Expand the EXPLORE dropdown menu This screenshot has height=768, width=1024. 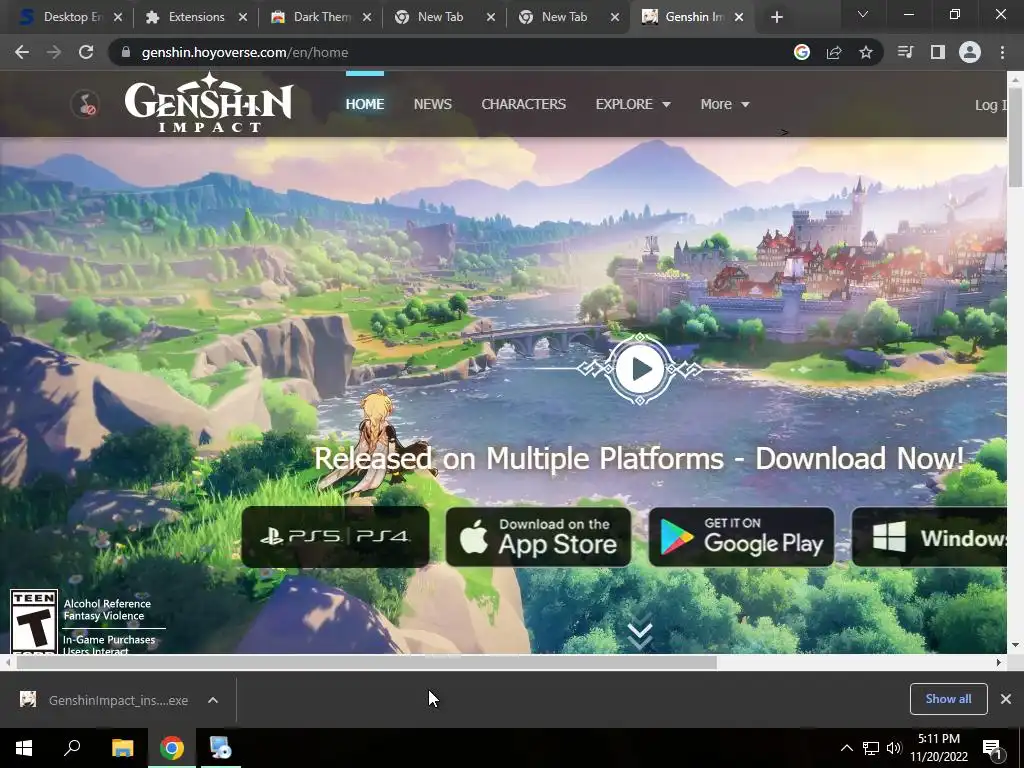(633, 104)
